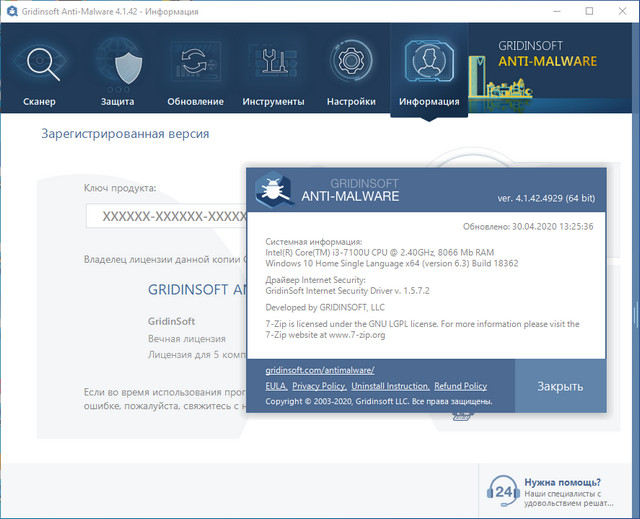Open the Инструменты tab label
Image resolution: width=640 pixels, height=519 pixels.
point(273,102)
